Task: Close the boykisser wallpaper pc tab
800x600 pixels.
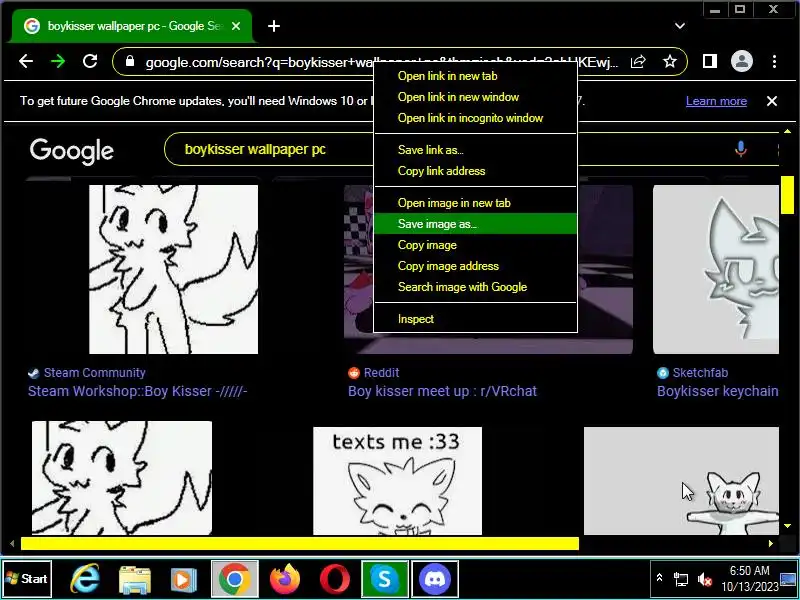Action: [x=236, y=26]
